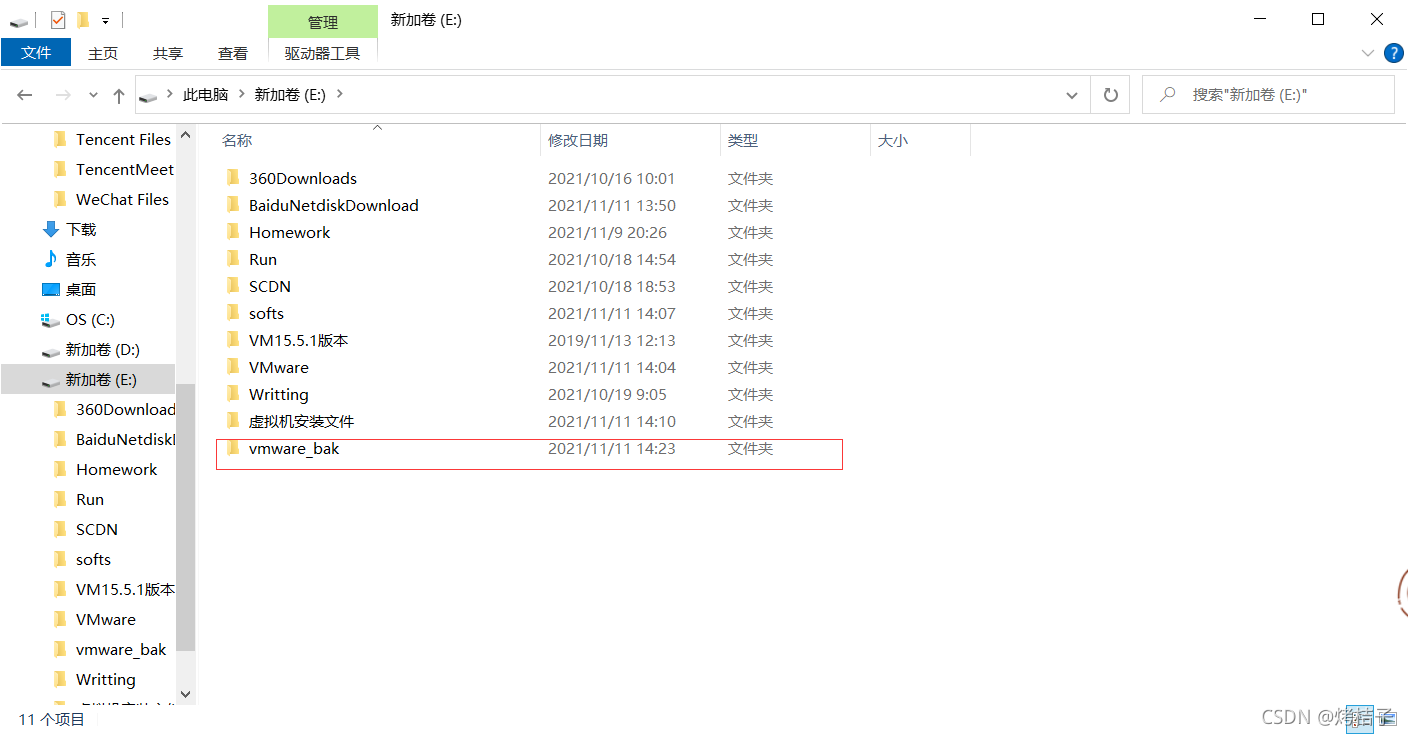Click 新加卷 (E:) in the address path
This screenshot has width=1408, height=735.
coord(288,94)
